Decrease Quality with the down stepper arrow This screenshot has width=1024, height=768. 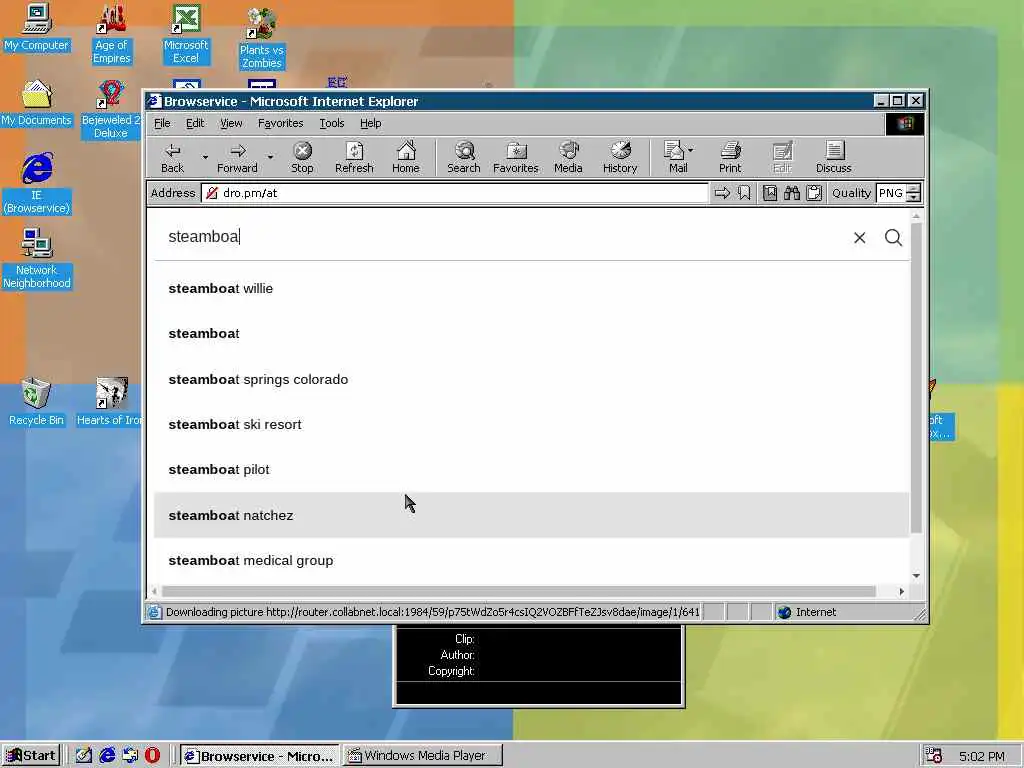click(914, 197)
